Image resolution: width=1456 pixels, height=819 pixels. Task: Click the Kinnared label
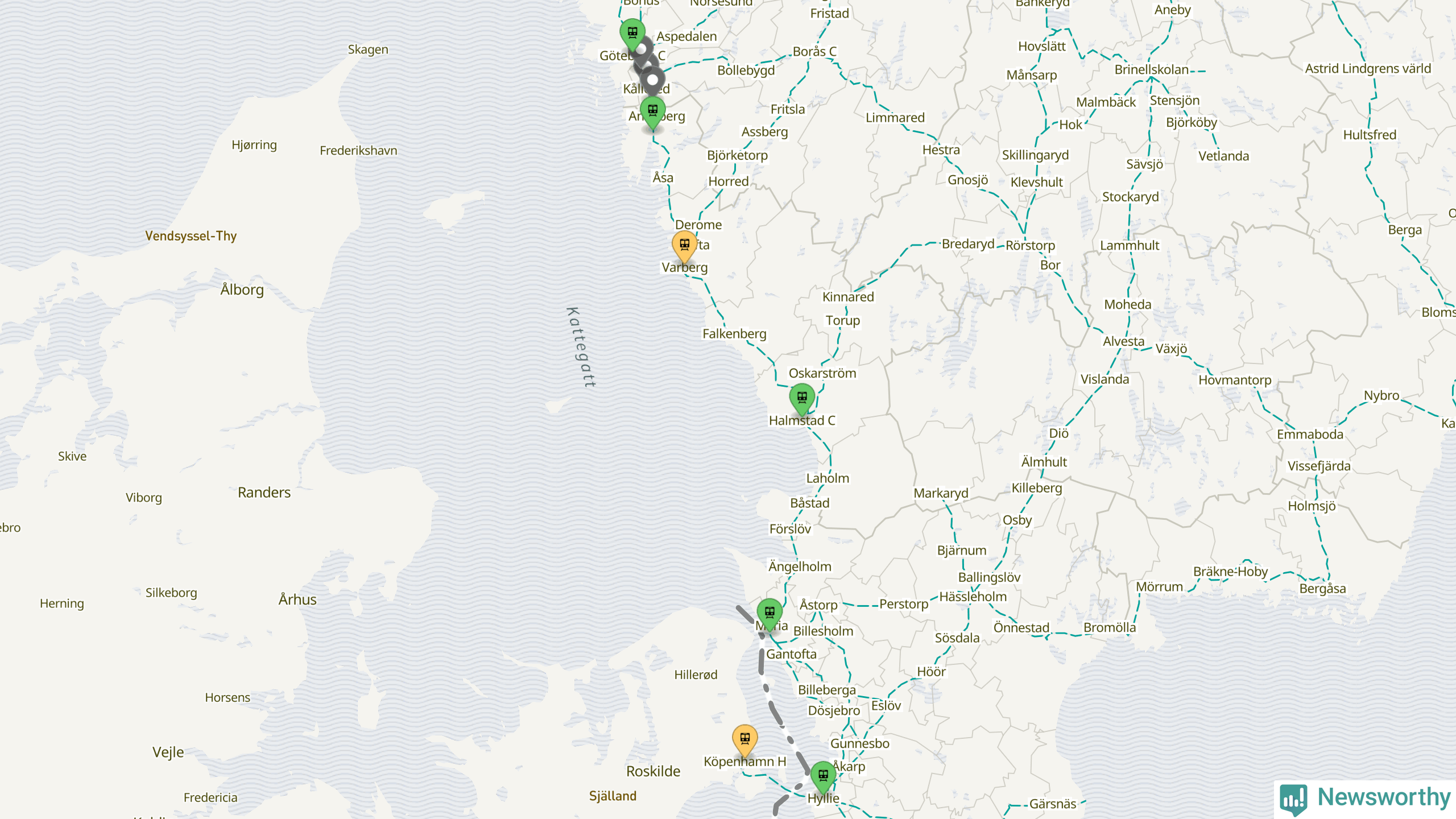848,297
